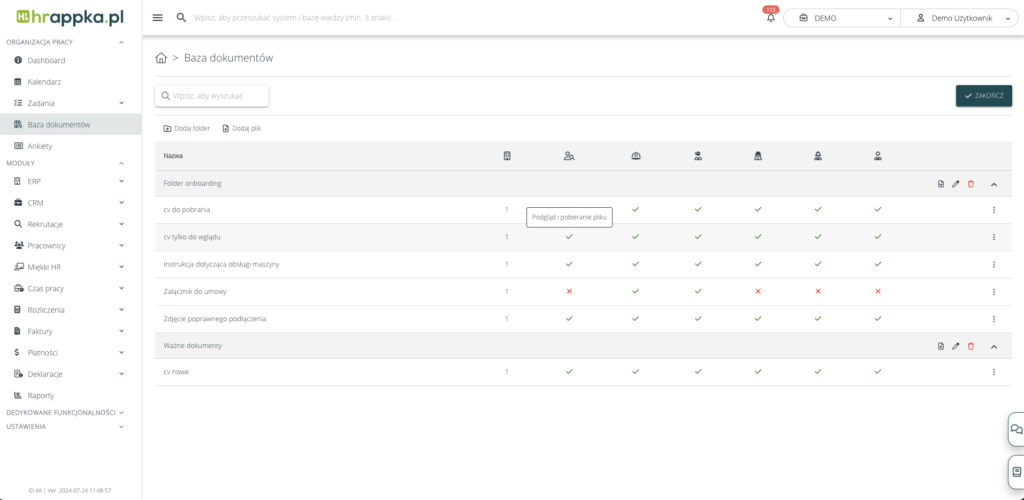Delete the Ważne dokumenty folder
This screenshot has width=1024, height=500.
point(970,346)
